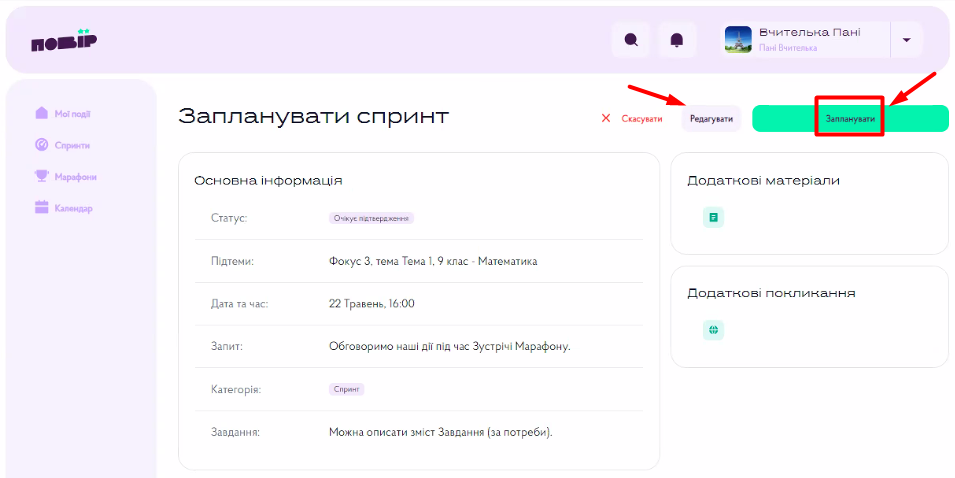Click the red X cancel icon
This screenshot has width=955, height=478.
pos(605,119)
